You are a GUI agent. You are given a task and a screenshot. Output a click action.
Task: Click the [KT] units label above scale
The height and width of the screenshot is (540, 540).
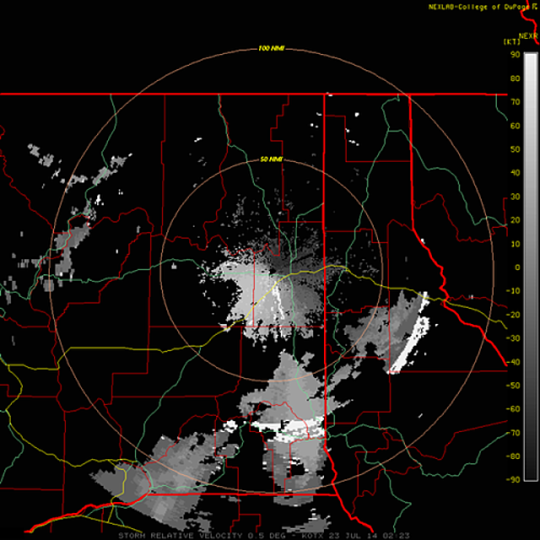(511, 42)
